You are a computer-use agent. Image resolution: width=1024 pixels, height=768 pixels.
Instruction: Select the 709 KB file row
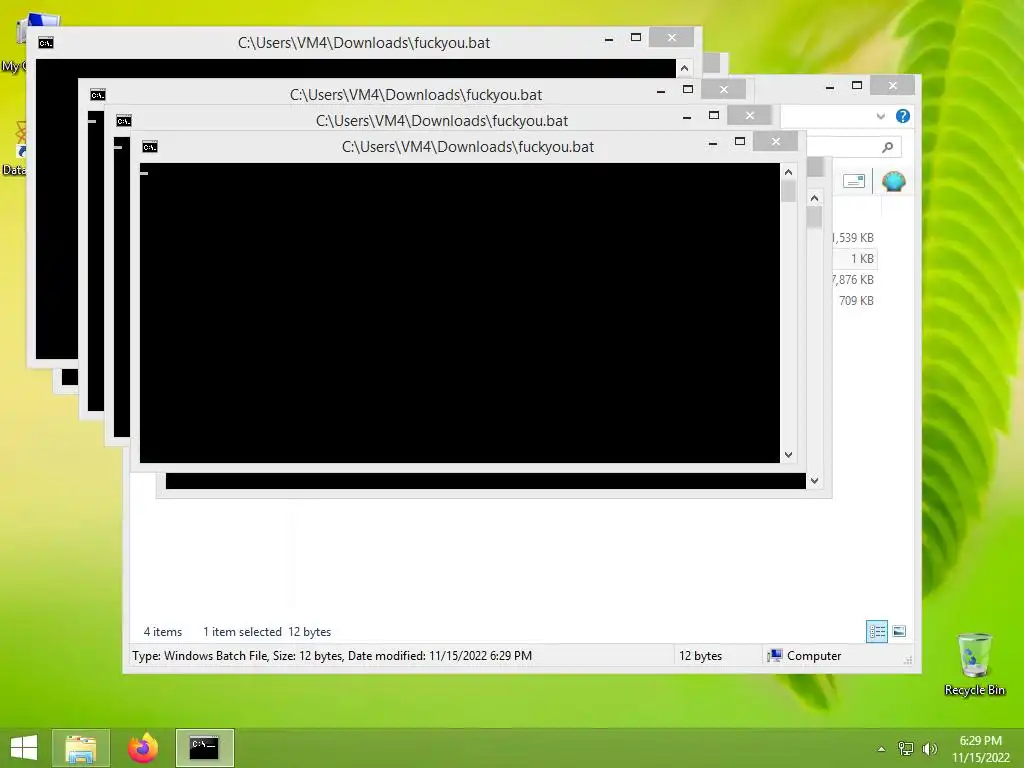click(855, 300)
